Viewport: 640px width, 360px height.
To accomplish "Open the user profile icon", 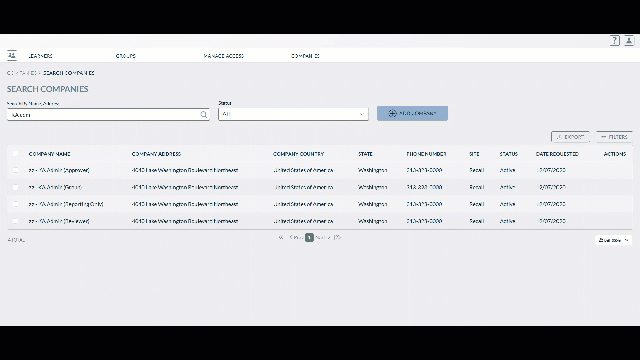I will [629, 40].
